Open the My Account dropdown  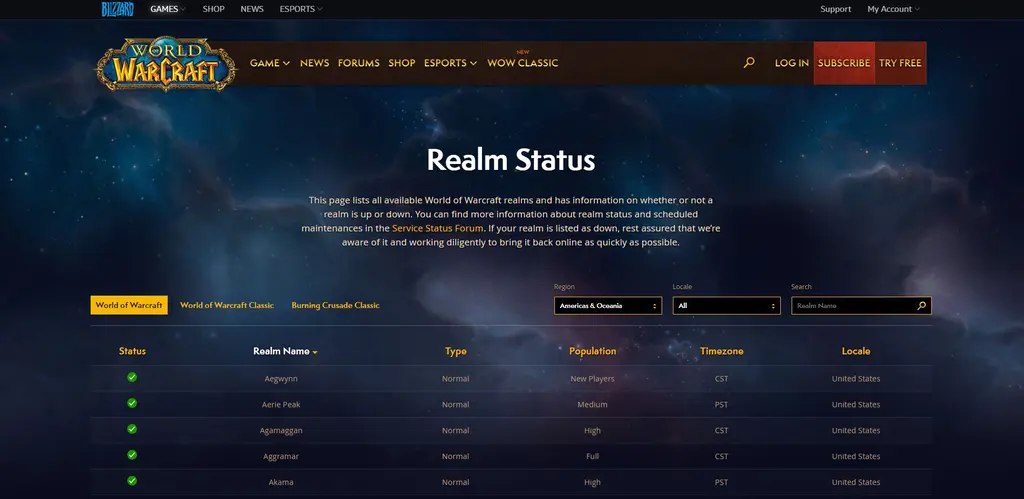pos(893,9)
